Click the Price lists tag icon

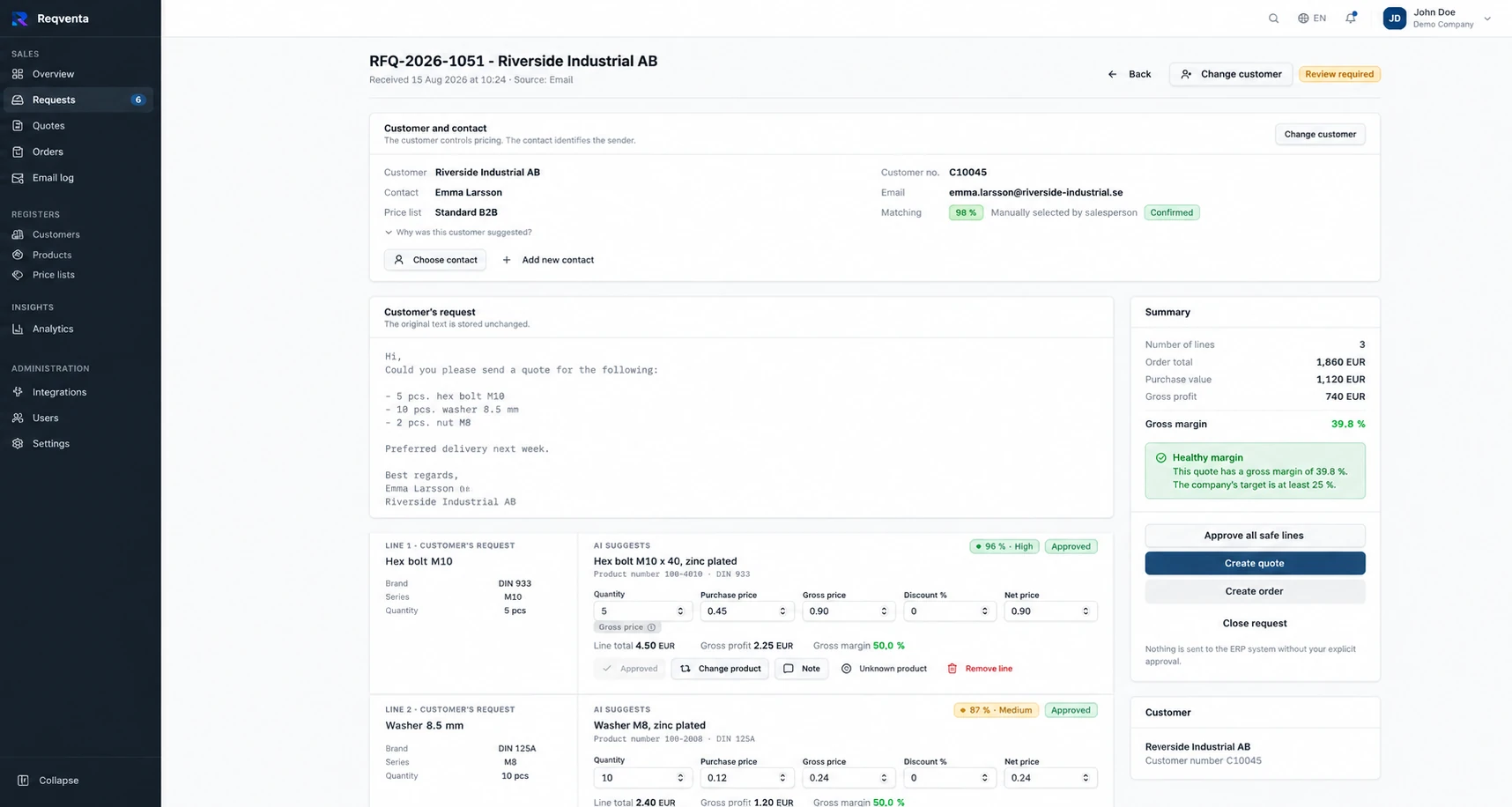tap(18, 275)
